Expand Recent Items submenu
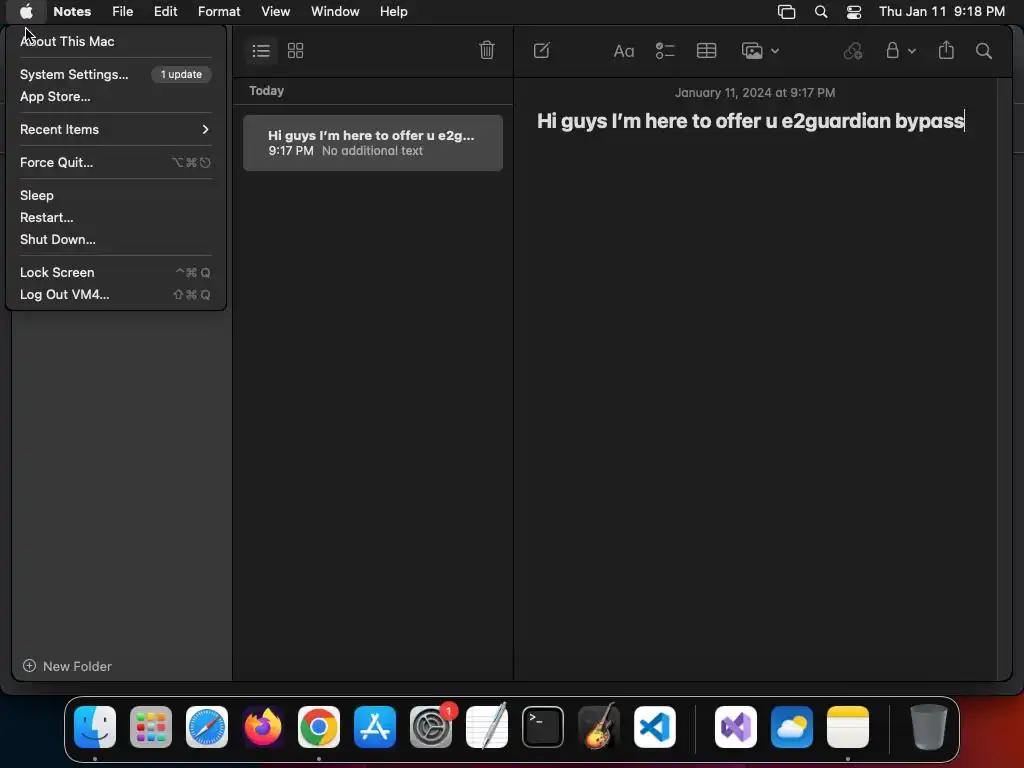Screen dimensions: 1024x768 coord(116,129)
